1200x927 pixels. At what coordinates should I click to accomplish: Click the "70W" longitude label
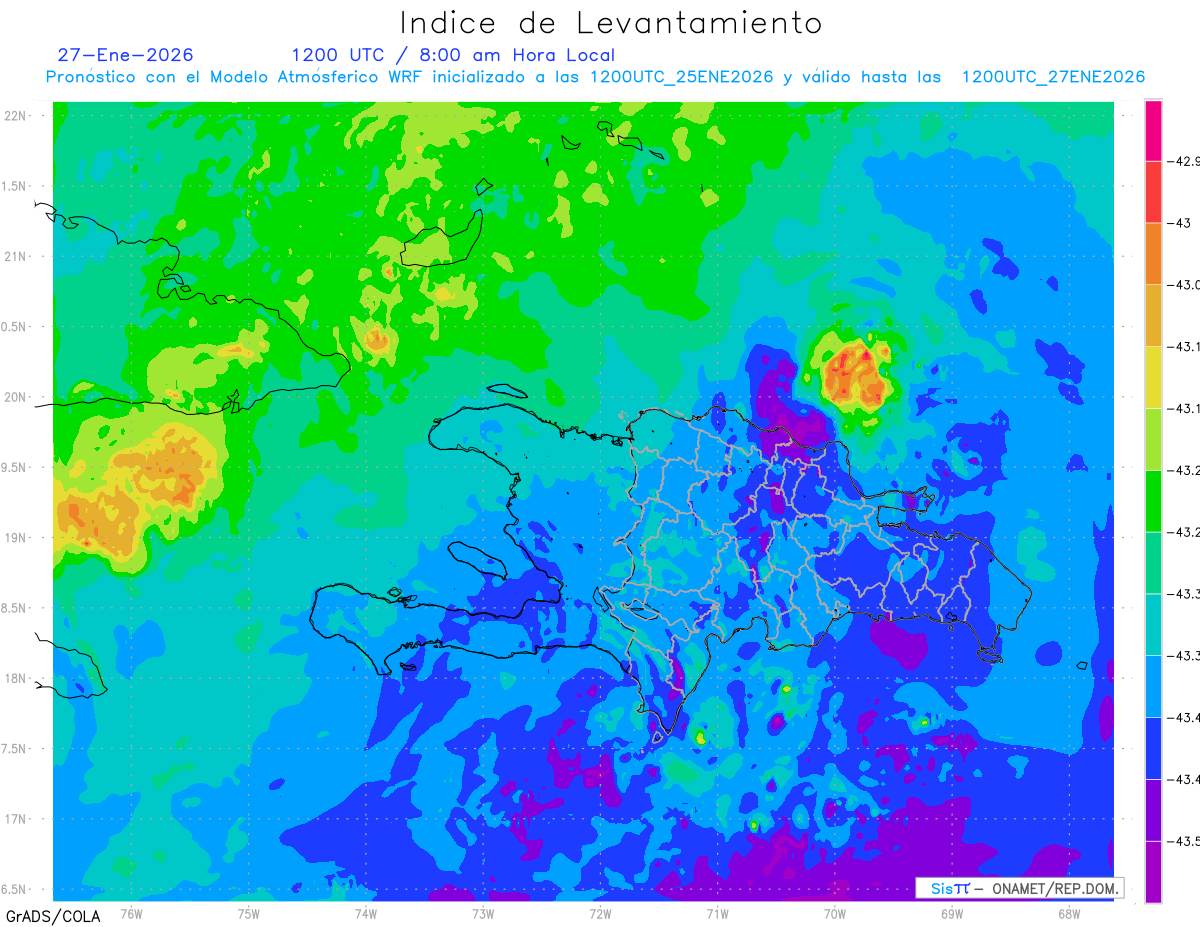click(834, 913)
